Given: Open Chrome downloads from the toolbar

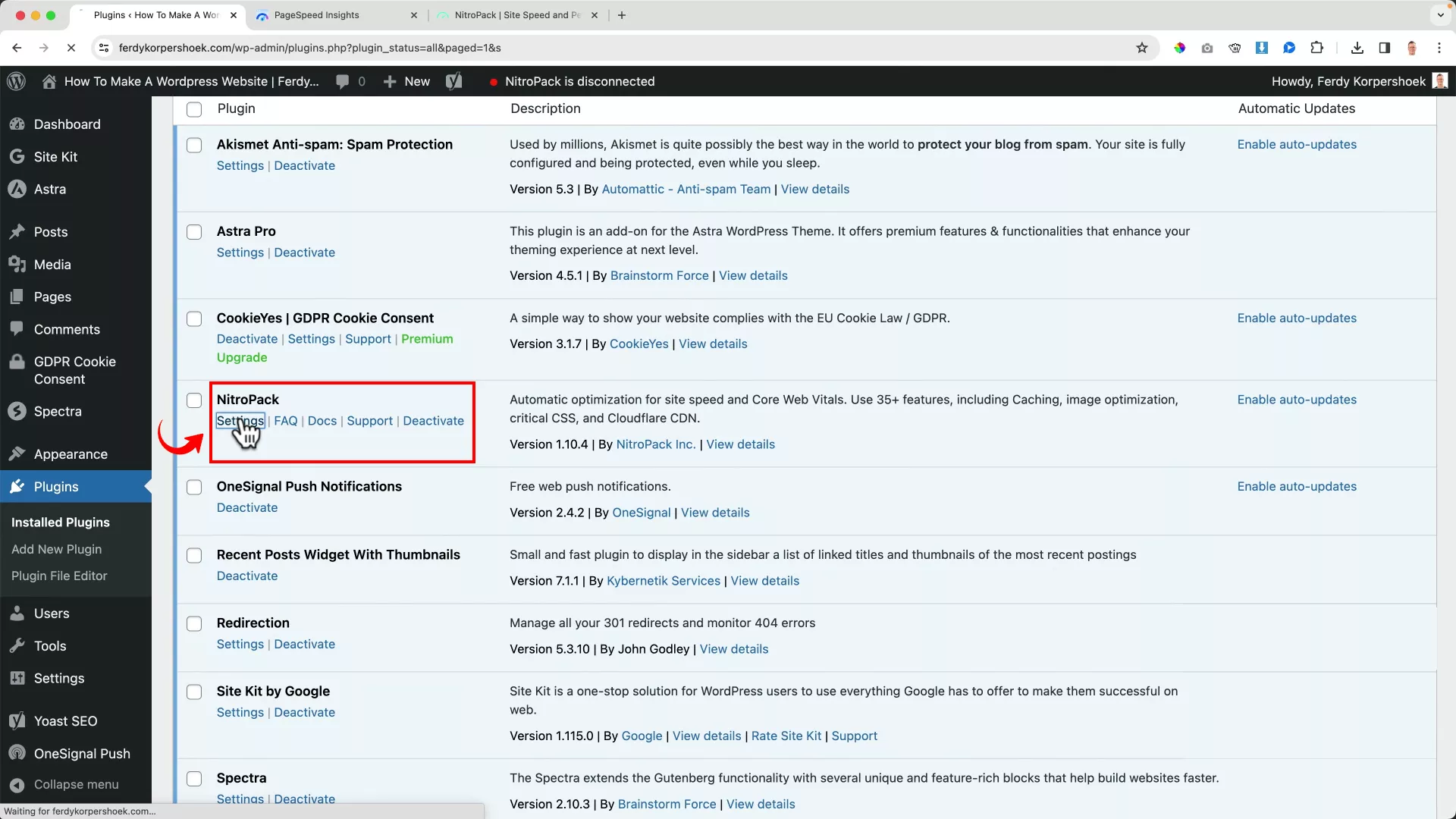Looking at the screenshot, I should tap(1357, 47).
